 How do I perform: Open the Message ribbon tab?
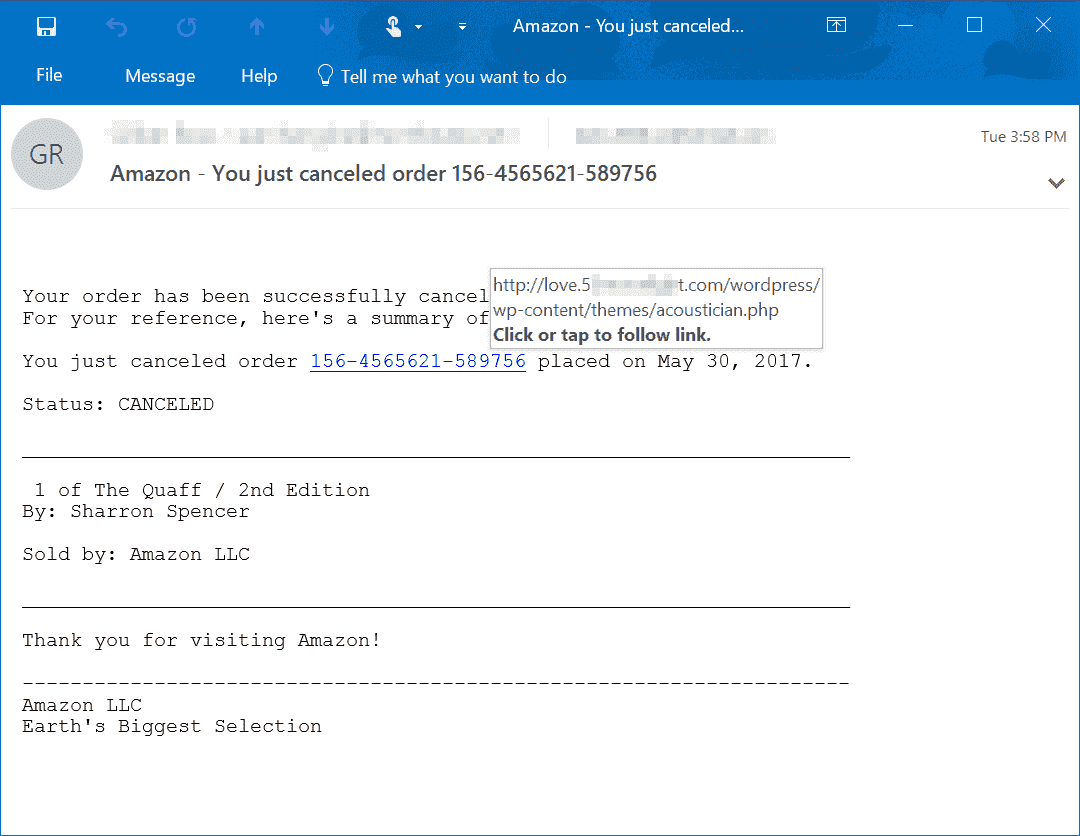pyautogui.click(x=160, y=76)
